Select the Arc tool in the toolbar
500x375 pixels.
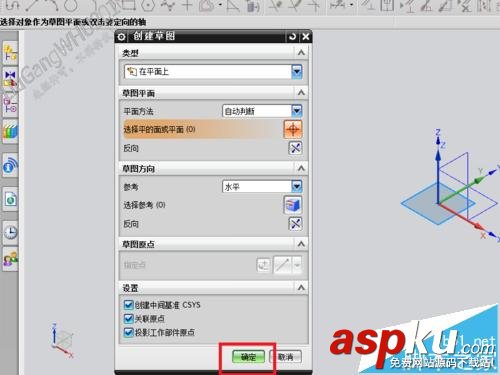[51, 5]
